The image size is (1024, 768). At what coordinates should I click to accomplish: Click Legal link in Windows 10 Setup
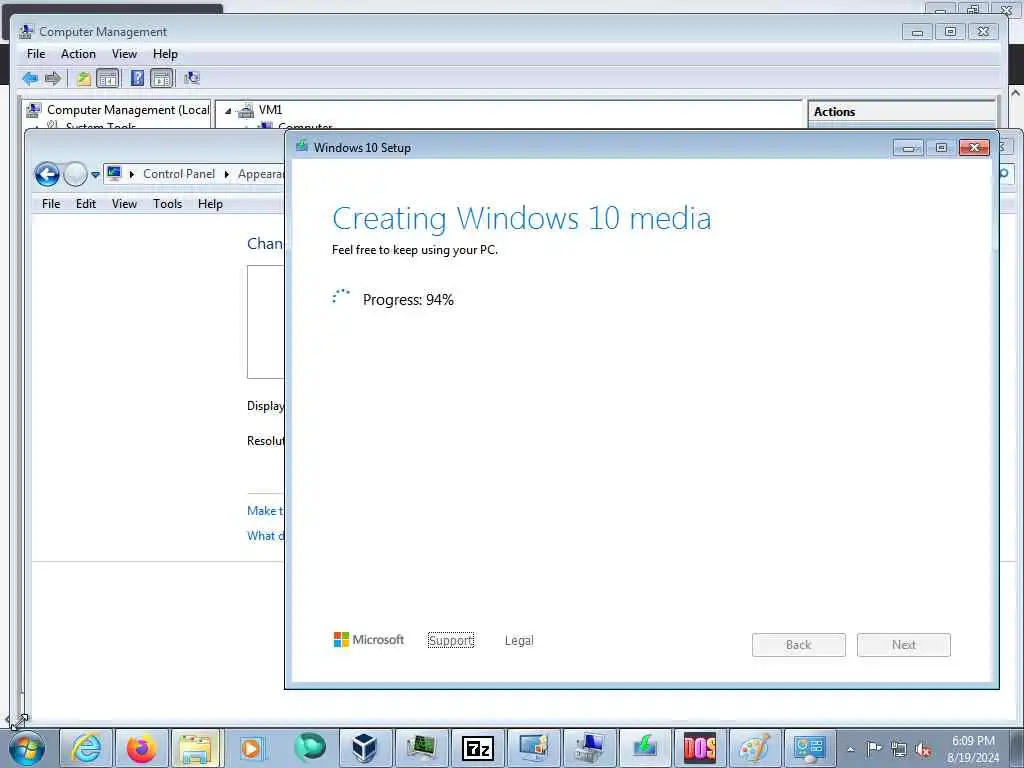coord(519,641)
